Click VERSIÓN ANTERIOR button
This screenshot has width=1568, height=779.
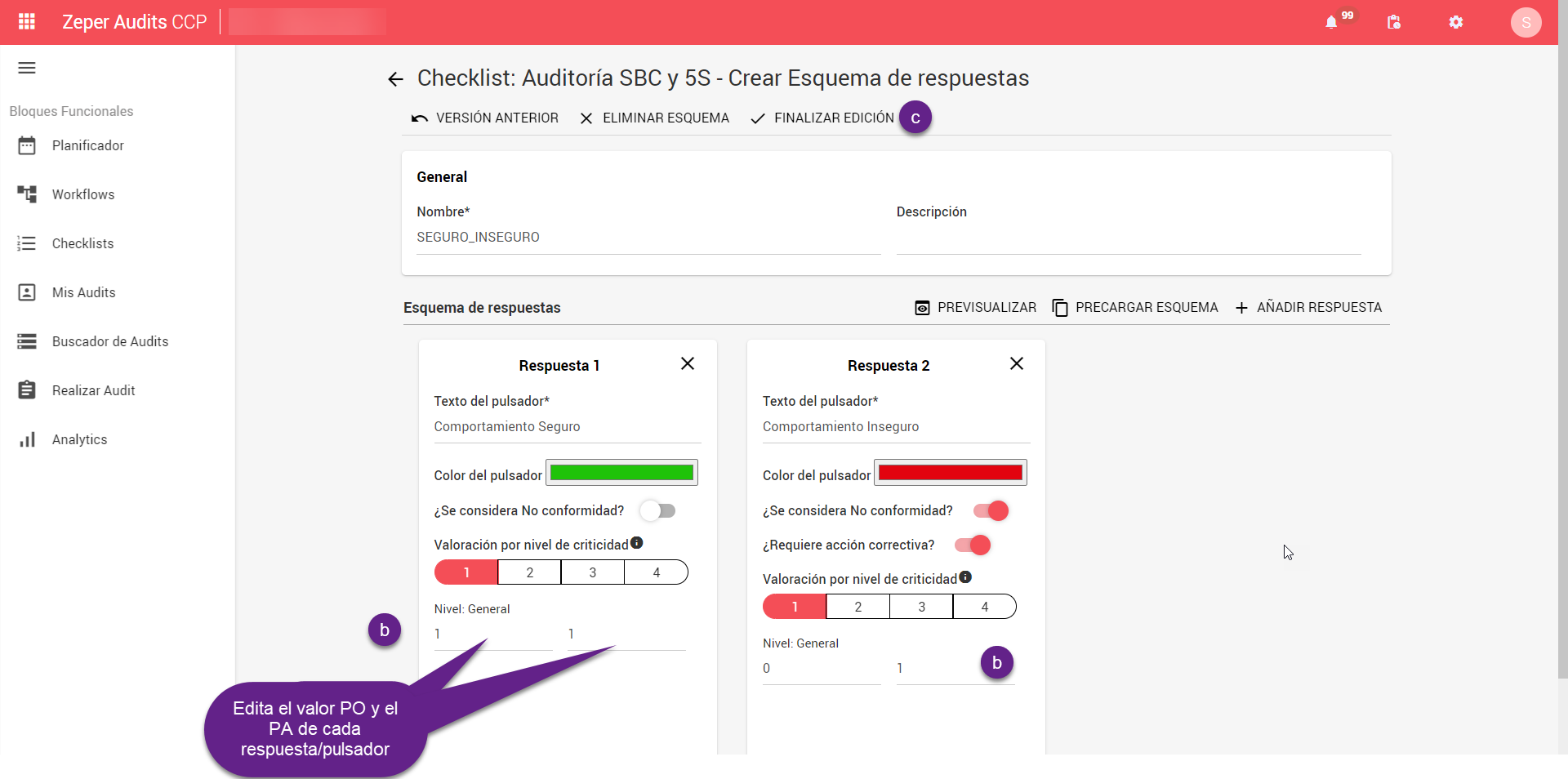click(x=485, y=118)
